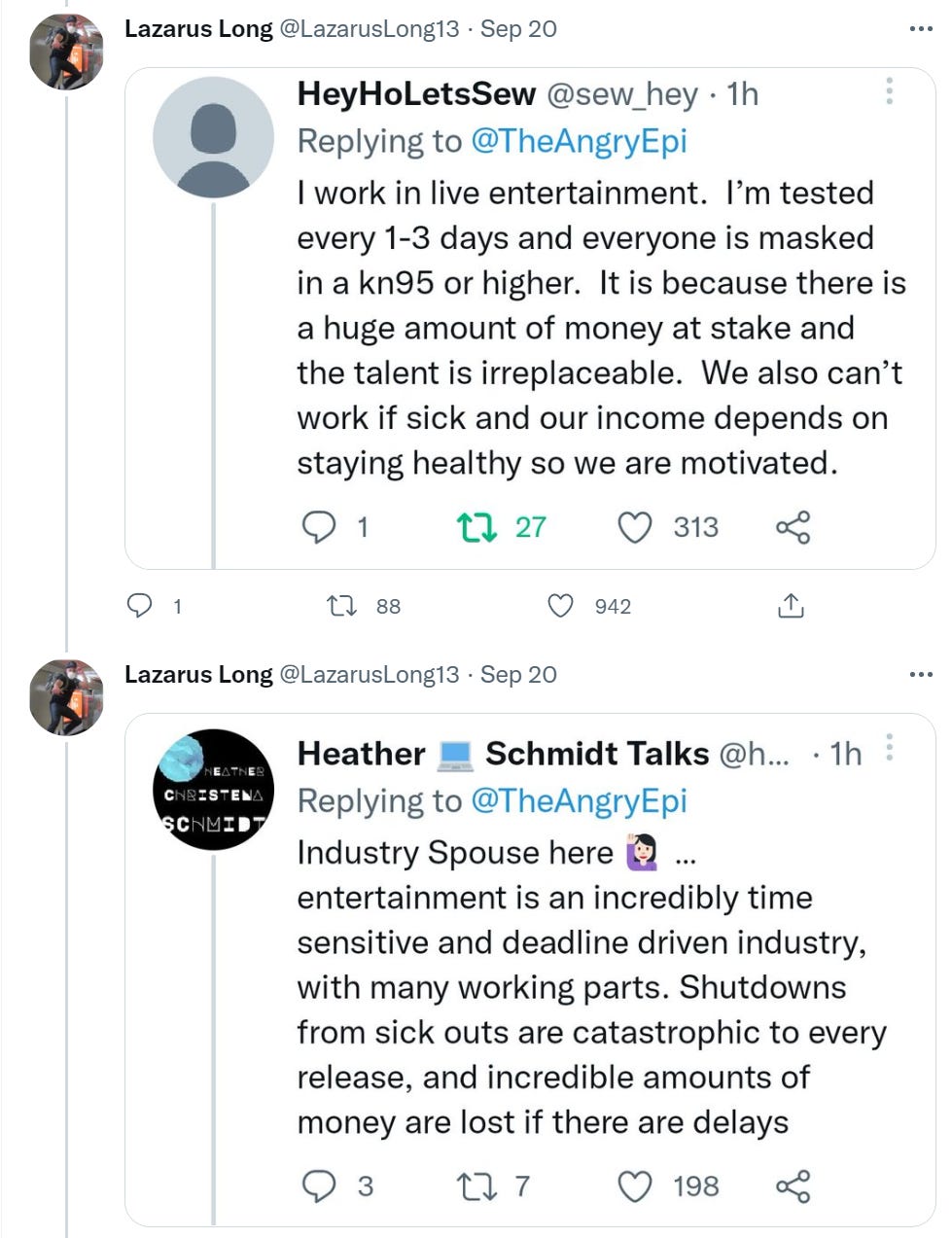Retweet Heather Schmidt tweet showing 7 retweets
Screen dimensions: 952x1238
pyautogui.click(x=476, y=1186)
